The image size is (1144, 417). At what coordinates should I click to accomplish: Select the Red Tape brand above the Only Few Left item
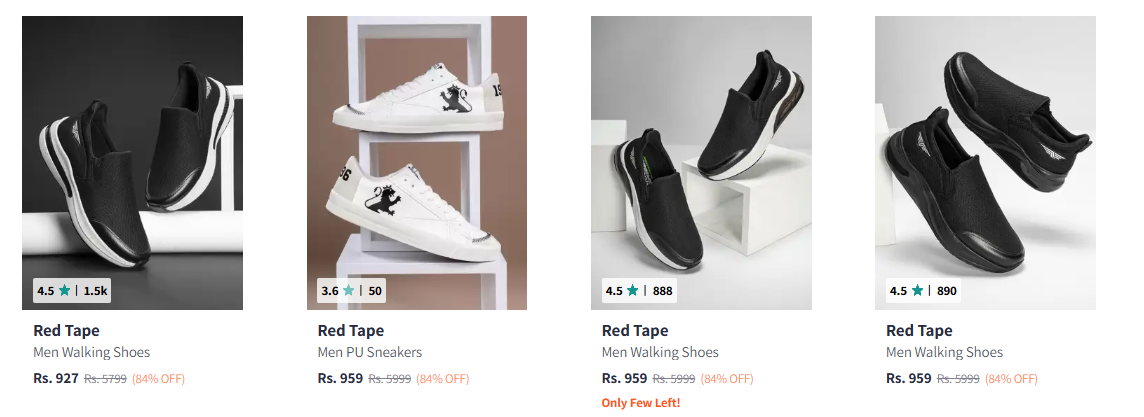click(634, 330)
